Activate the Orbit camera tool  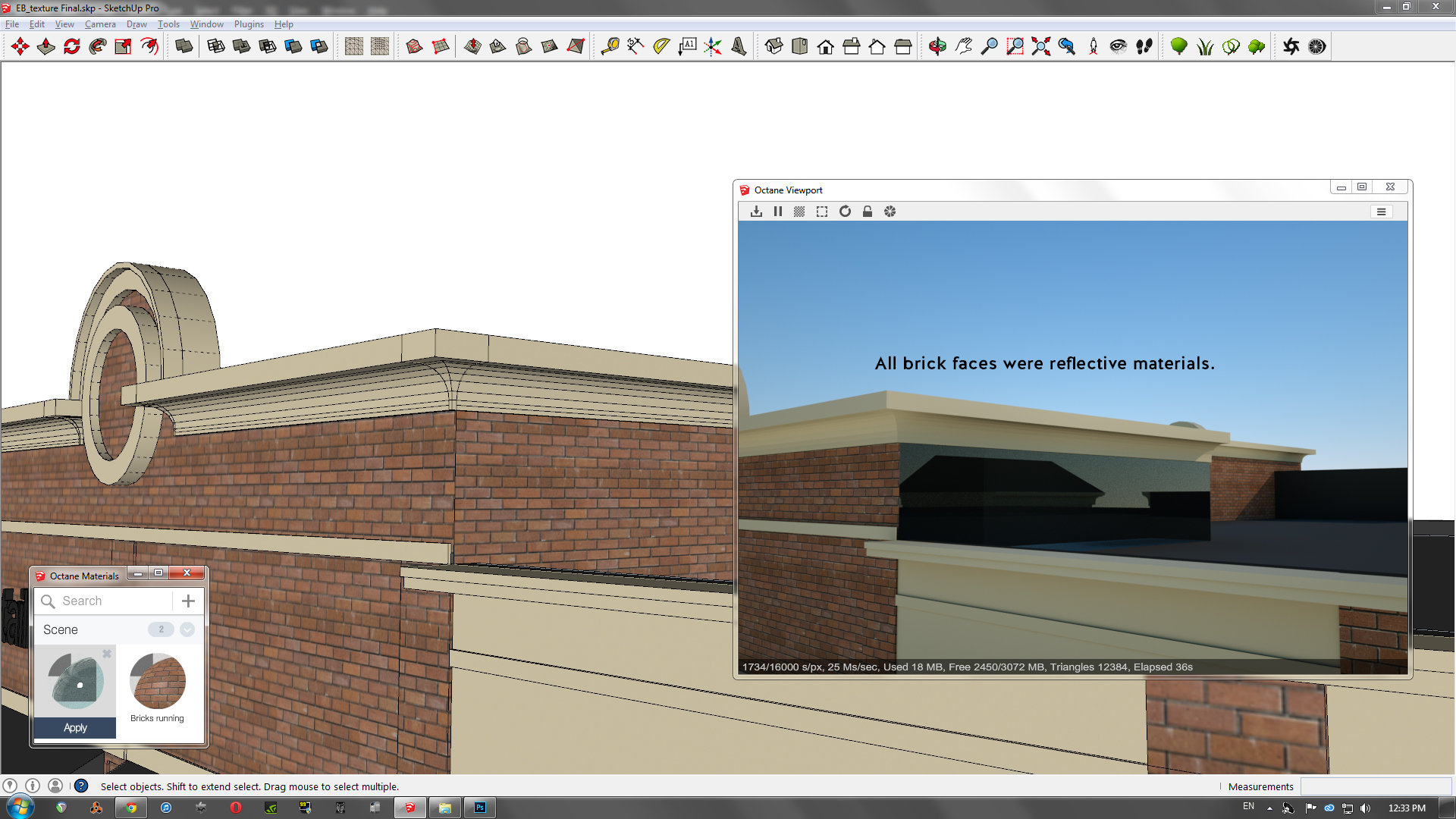point(937,46)
